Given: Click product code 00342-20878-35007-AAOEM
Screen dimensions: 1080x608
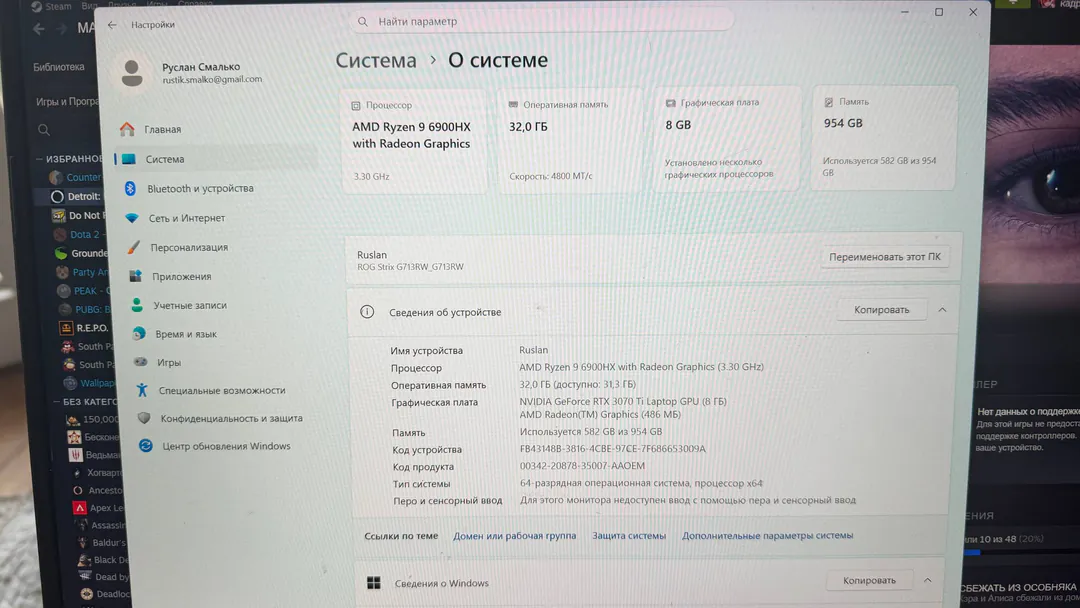Looking at the screenshot, I should (582, 466).
